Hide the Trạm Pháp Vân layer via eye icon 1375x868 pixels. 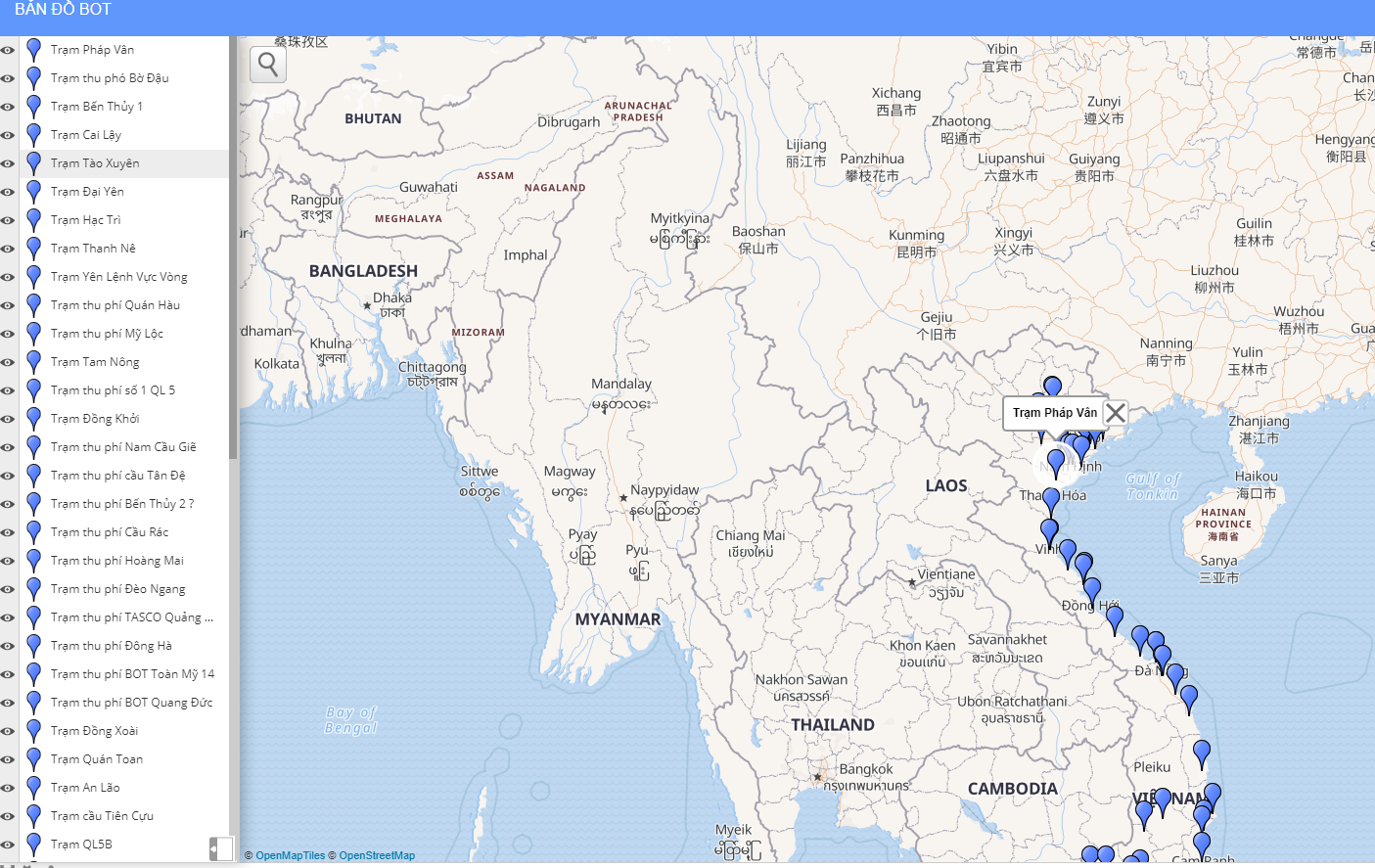8,50
